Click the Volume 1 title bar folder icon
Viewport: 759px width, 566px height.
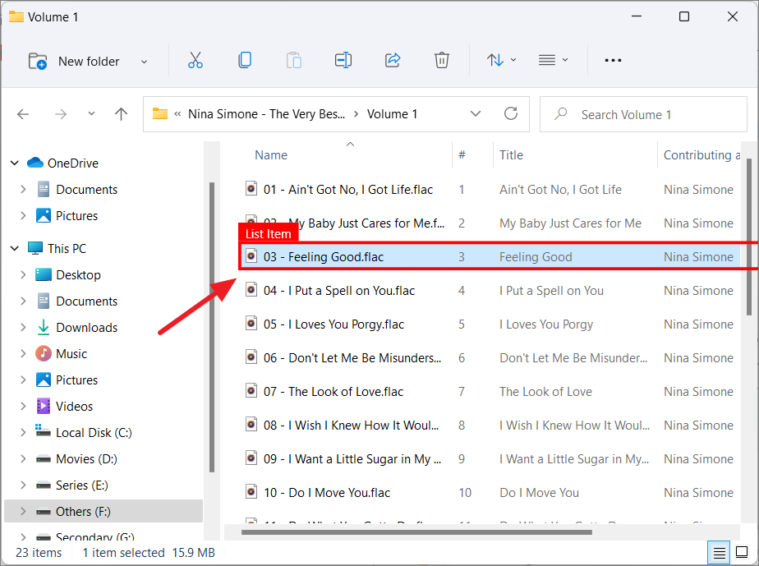tap(15, 16)
